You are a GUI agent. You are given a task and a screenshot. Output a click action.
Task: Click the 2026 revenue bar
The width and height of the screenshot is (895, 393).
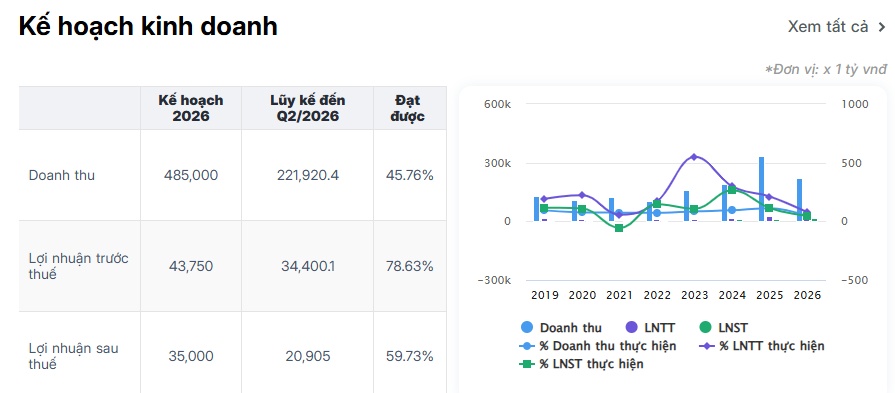pyautogui.click(x=799, y=200)
